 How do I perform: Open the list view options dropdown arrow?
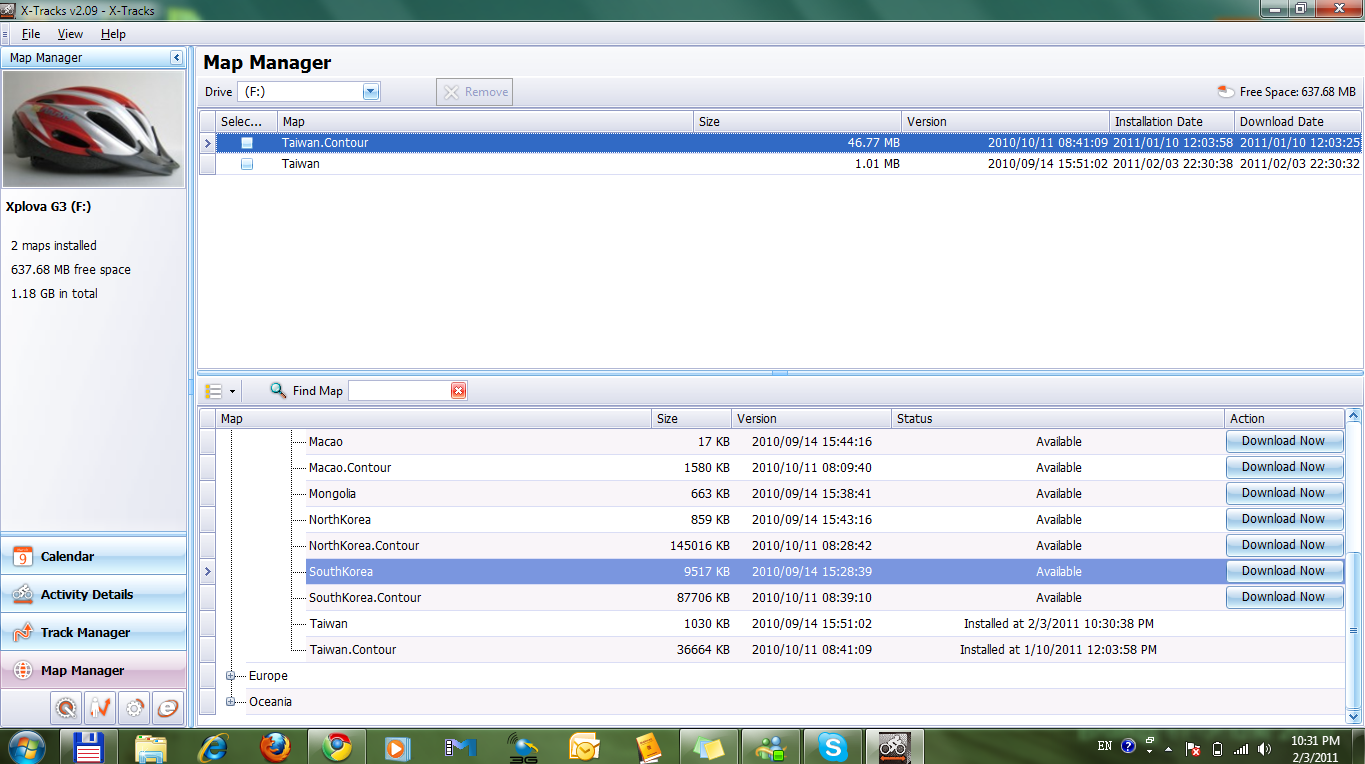point(232,391)
